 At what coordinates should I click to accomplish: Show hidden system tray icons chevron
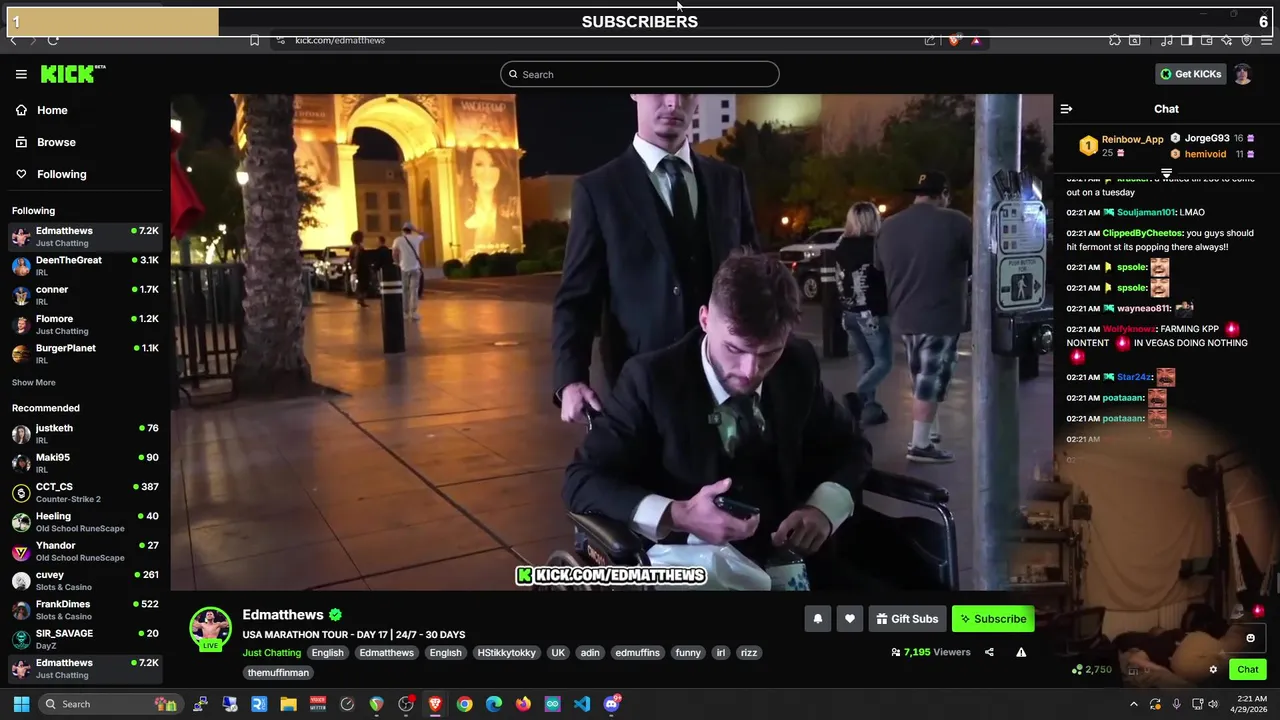pos(1133,704)
